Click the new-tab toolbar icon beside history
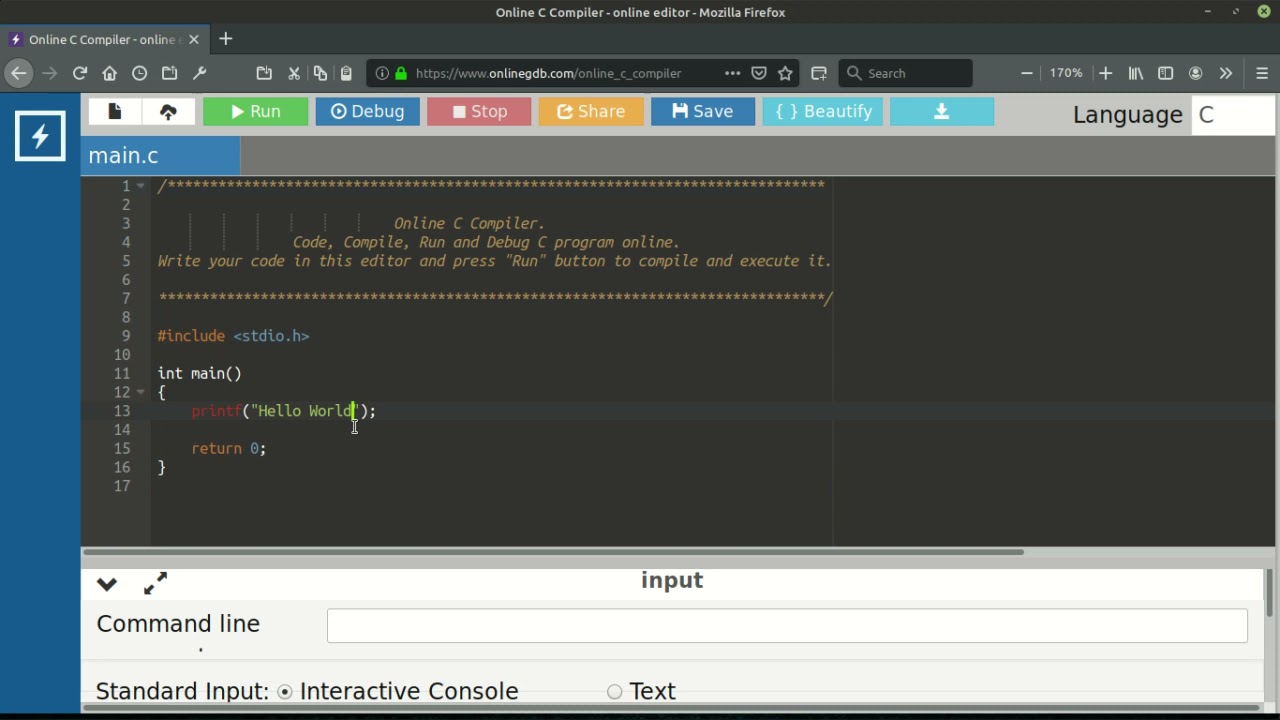The height and width of the screenshot is (720, 1280). [x=170, y=73]
